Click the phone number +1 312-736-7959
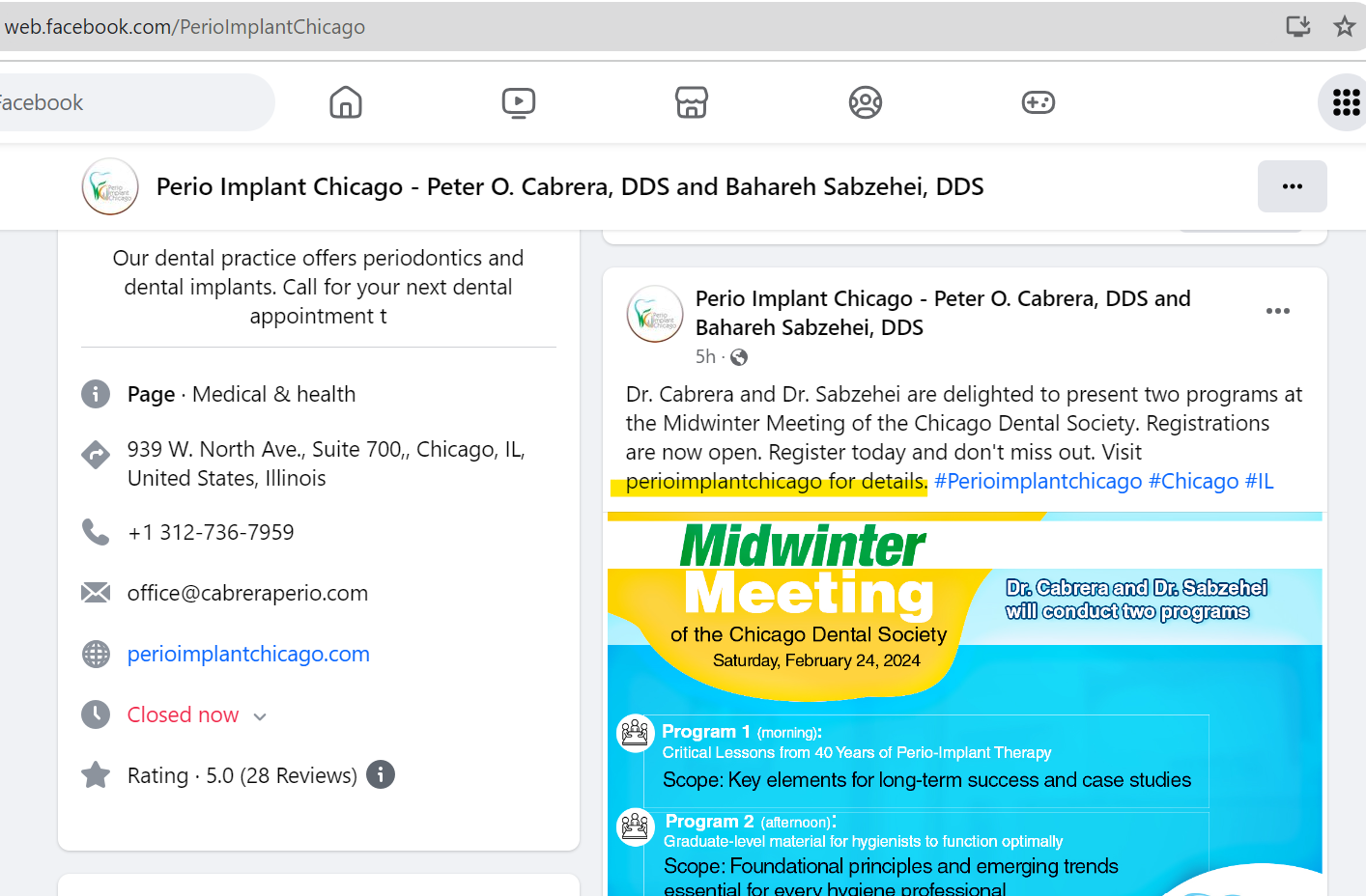This screenshot has width=1366, height=896. pyautogui.click(x=211, y=532)
